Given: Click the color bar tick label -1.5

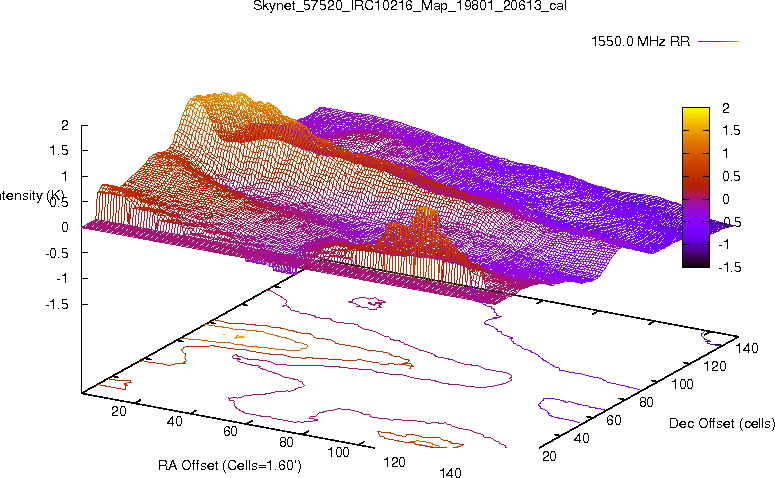Looking at the screenshot, I should click(730, 267).
